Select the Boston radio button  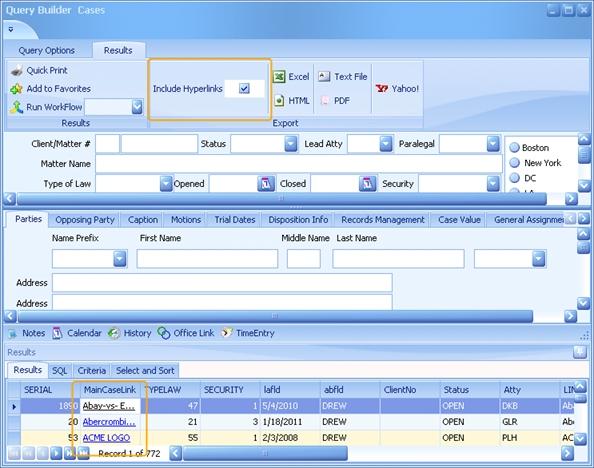514,147
